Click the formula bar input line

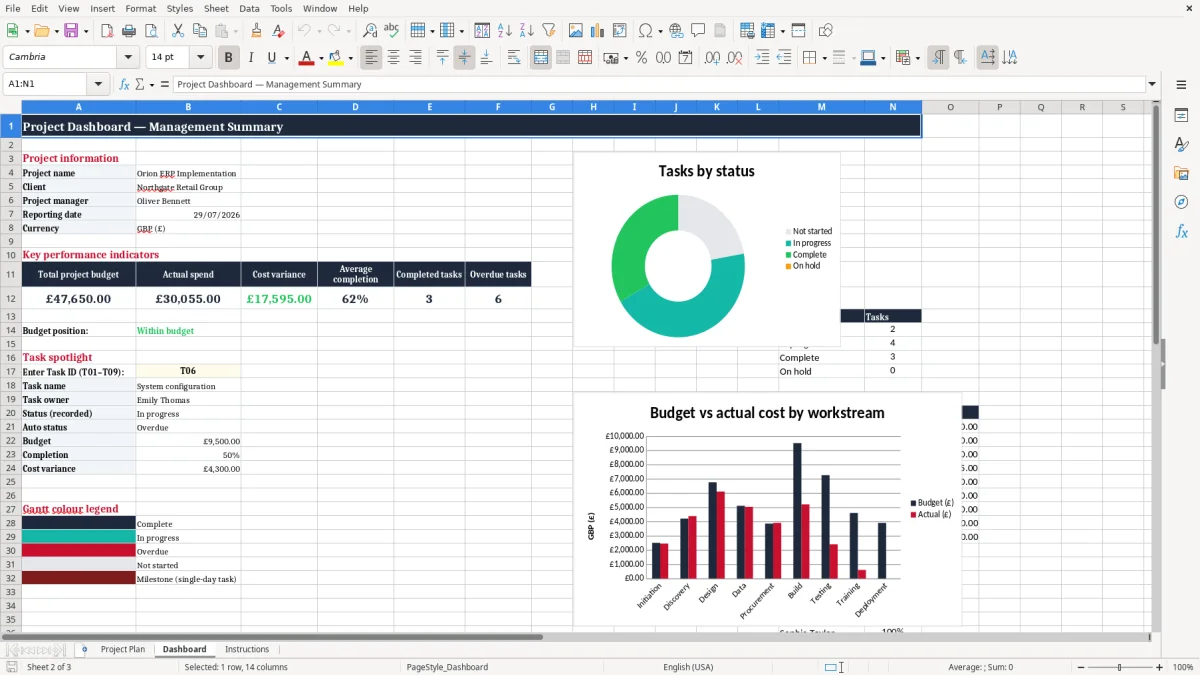point(658,84)
